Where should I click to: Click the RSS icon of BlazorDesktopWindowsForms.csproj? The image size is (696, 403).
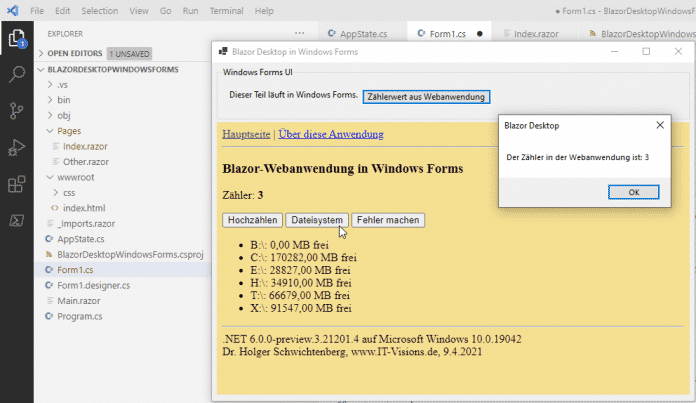49,254
